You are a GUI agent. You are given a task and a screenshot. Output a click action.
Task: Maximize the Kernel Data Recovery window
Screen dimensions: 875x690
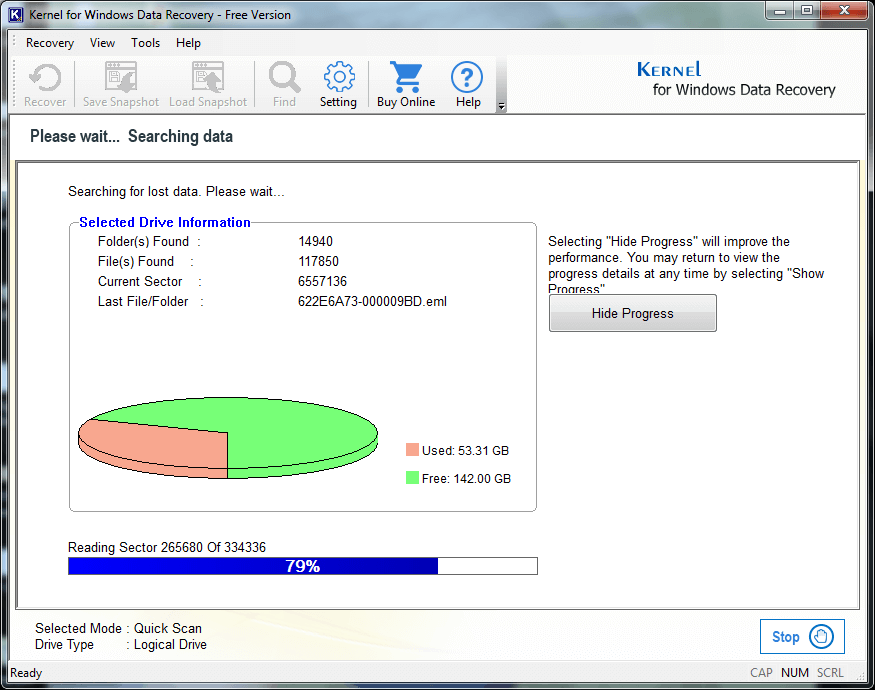click(x=806, y=11)
